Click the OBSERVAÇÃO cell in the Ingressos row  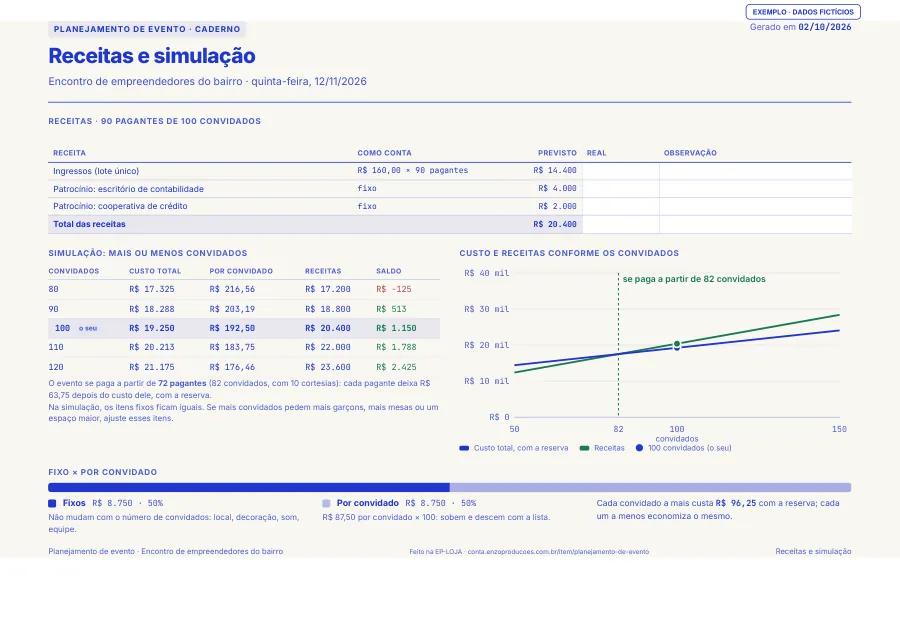[x=755, y=171]
